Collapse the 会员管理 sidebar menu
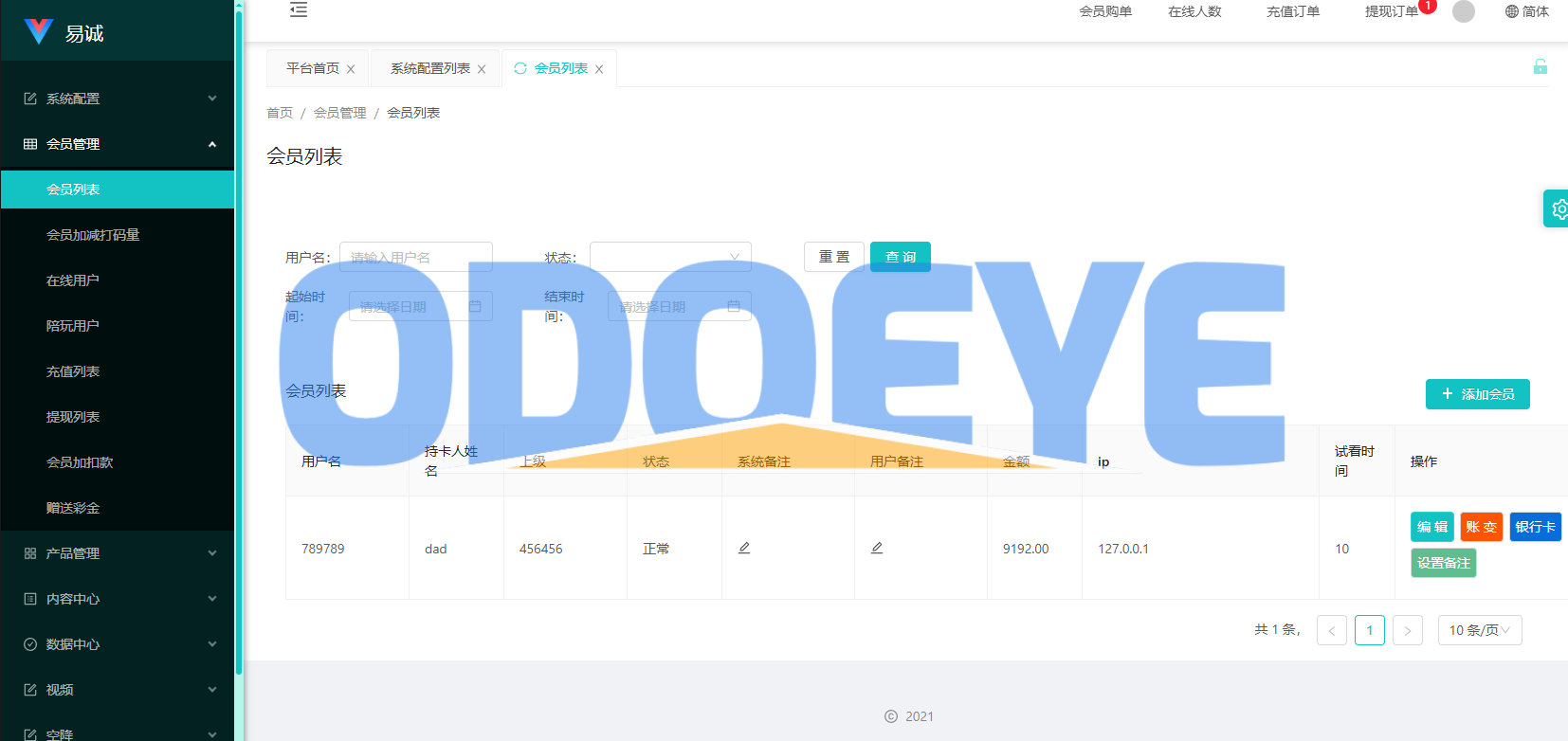The height and width of the screenshot is (741, 1568). tap(118, 144)
